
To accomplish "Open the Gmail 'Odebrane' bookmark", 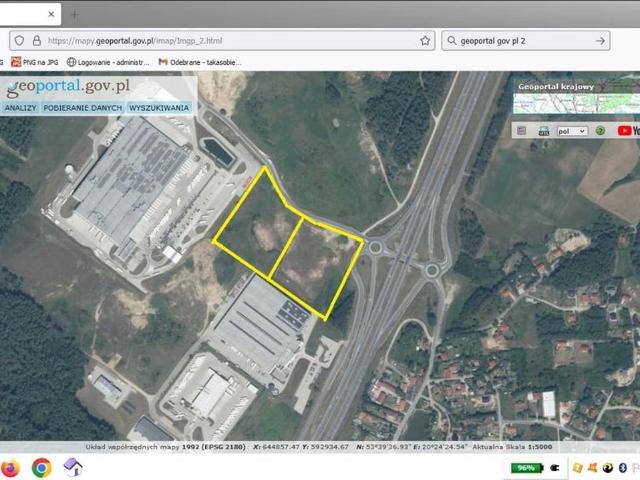I will [x=200, y=62].
